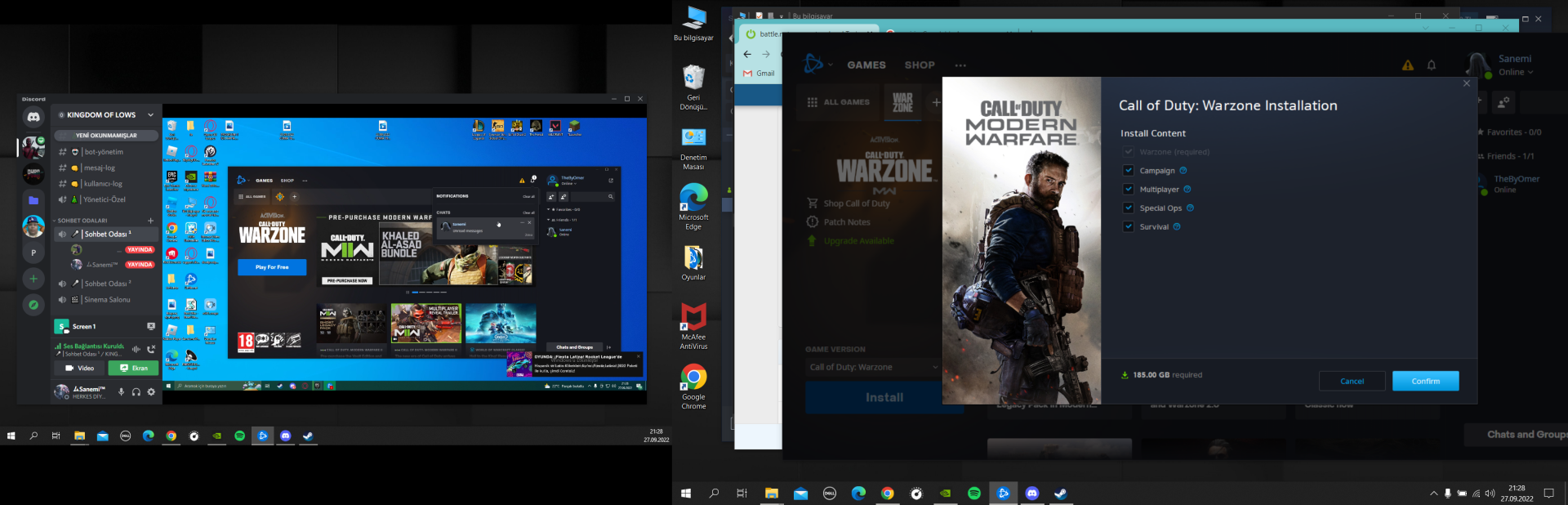The image size is (1568, 505).
Task: Open McAfee AntiVirus desktop shortcut
Action: click(693, 325)
